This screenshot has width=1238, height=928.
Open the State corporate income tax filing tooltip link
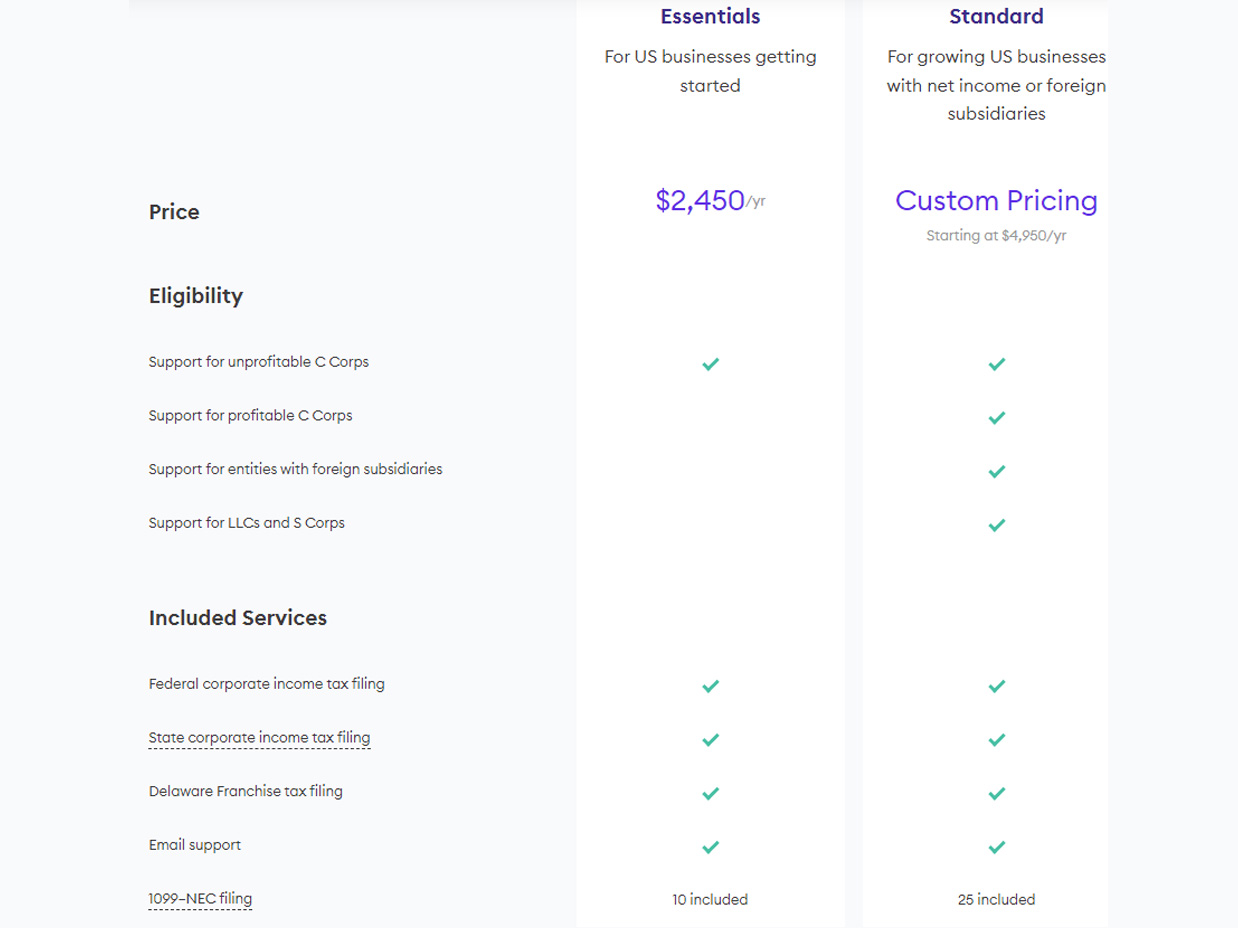pos(259,738)
